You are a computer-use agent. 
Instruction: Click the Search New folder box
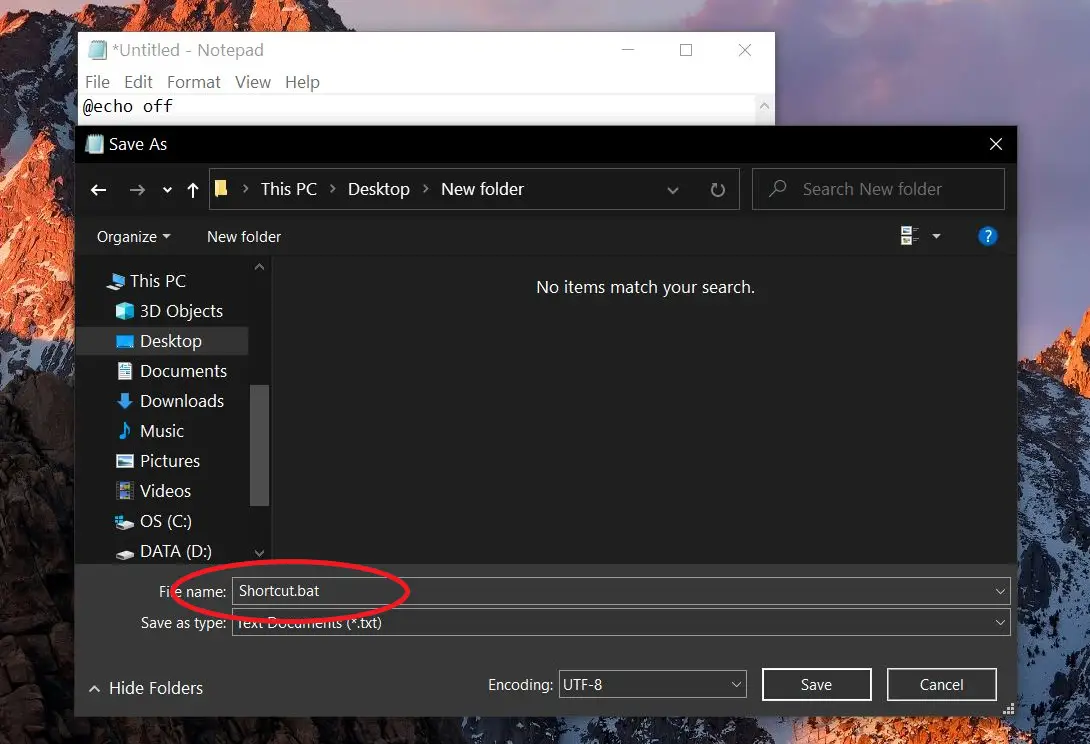[x=878, y=189]
